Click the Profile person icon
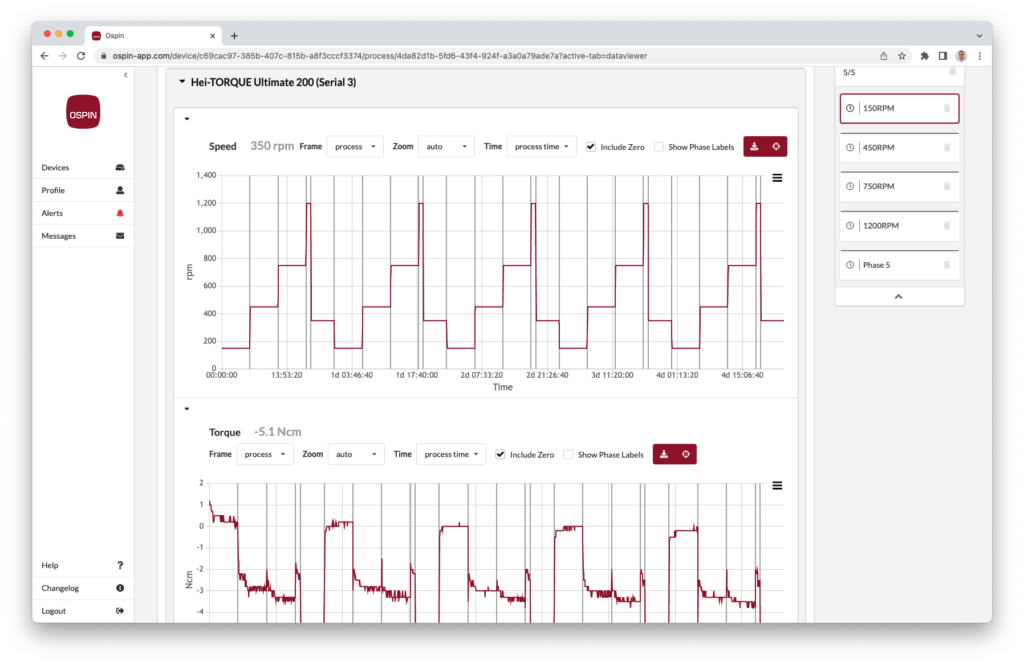The height and width of the screenshot is (665, 1024). [x=120, y=190]
